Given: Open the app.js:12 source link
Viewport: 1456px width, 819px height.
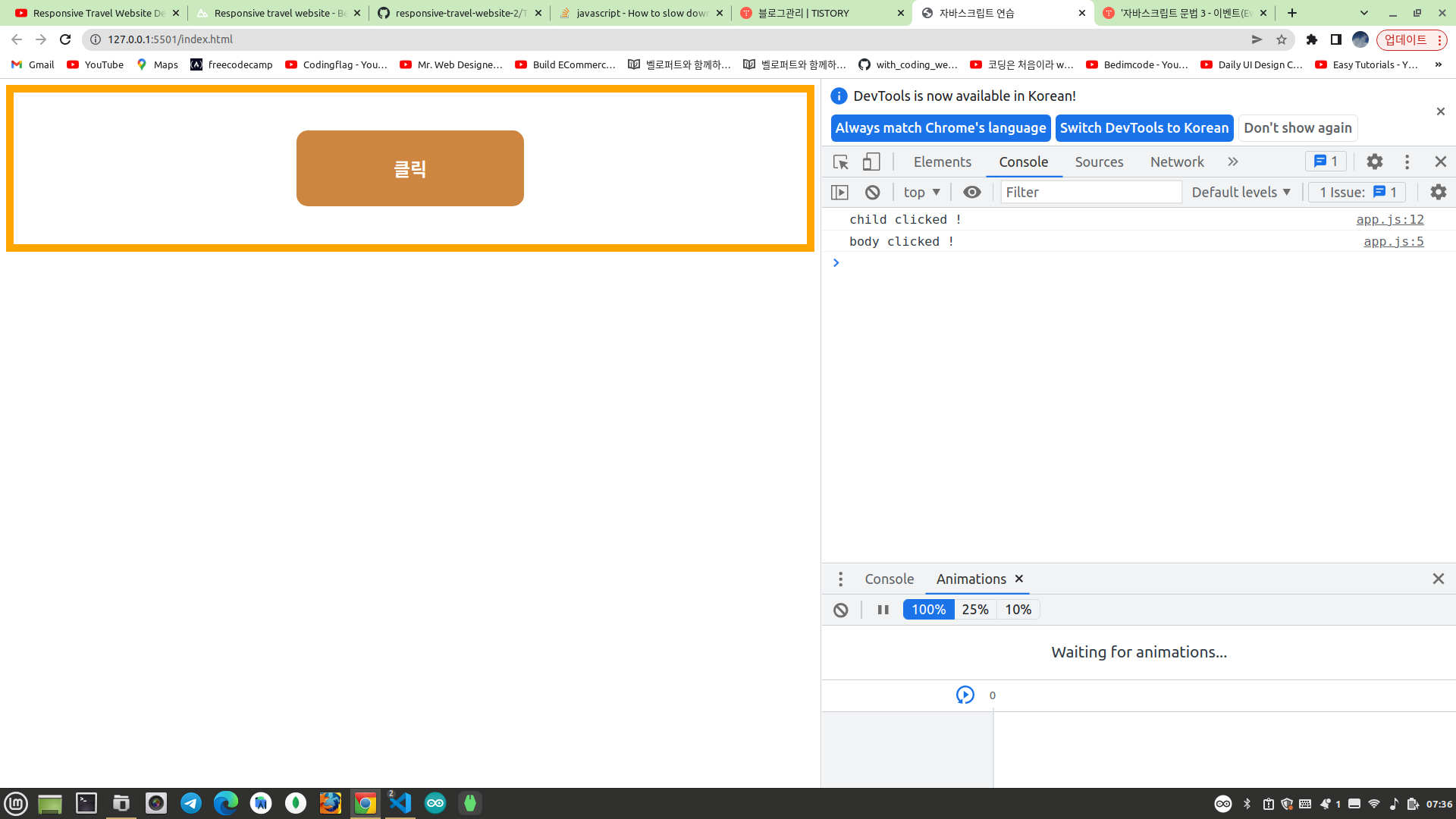Looking at the screenshot, I should 1389,219.
